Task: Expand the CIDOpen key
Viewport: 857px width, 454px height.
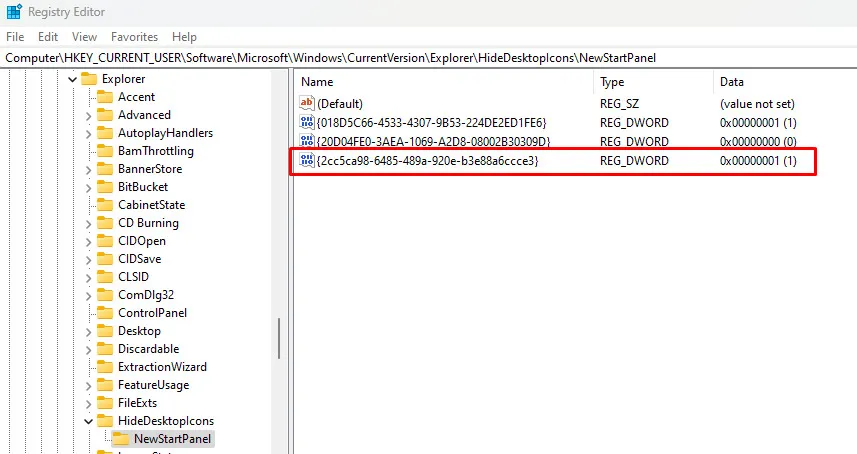Action: (x=89, y=242)
